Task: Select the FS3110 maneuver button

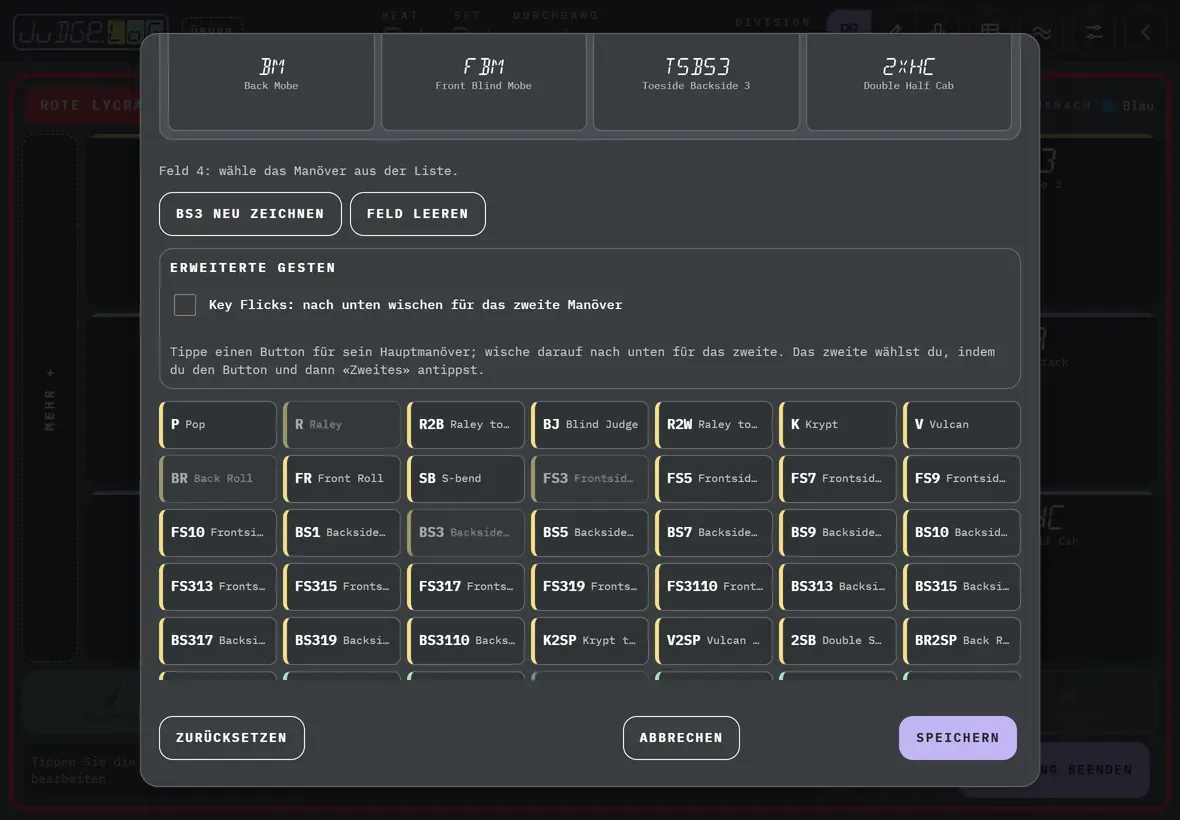Action: pos(714,587)
